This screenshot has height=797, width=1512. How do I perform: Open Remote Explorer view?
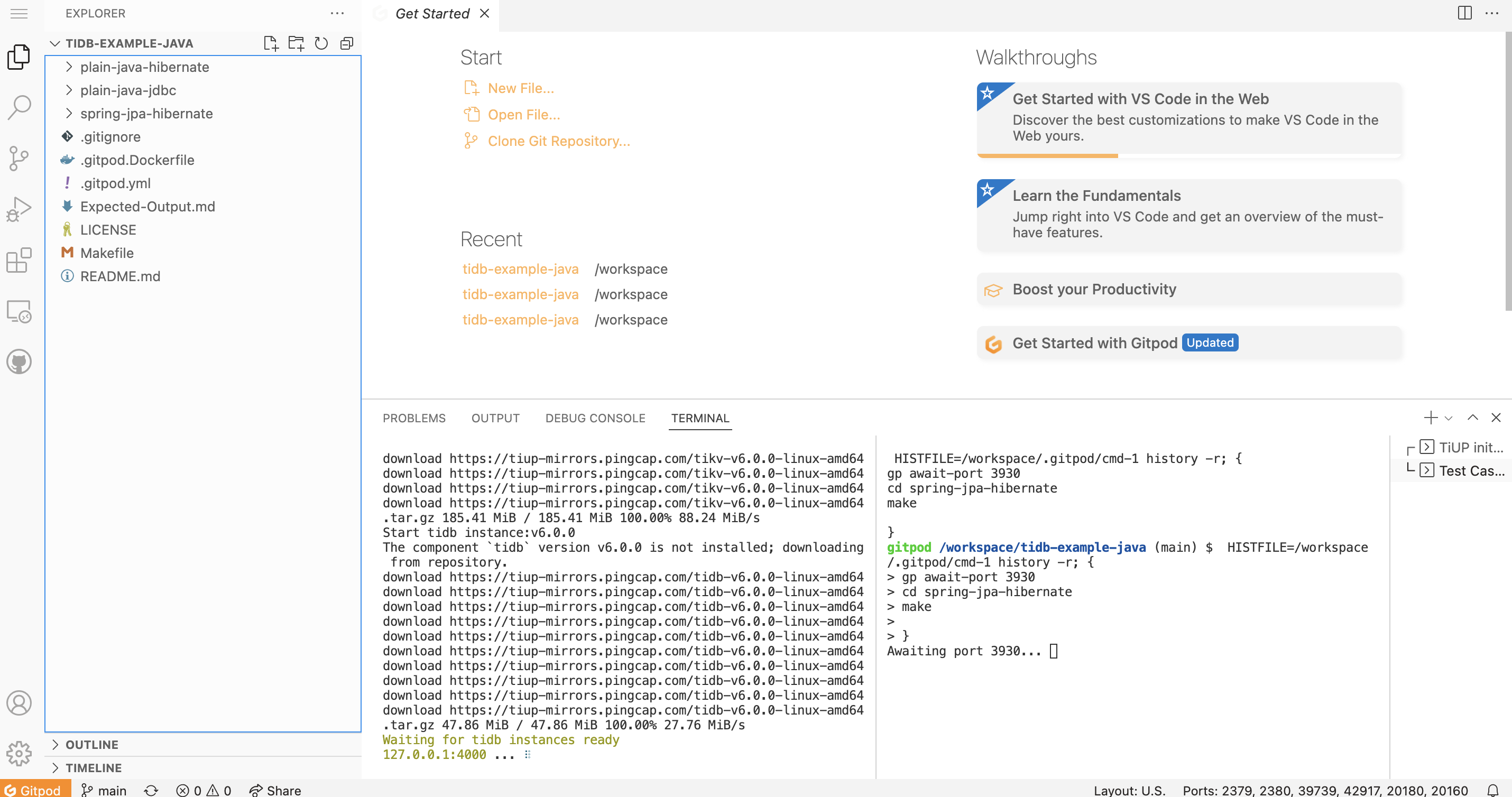[x=19, y=312]
